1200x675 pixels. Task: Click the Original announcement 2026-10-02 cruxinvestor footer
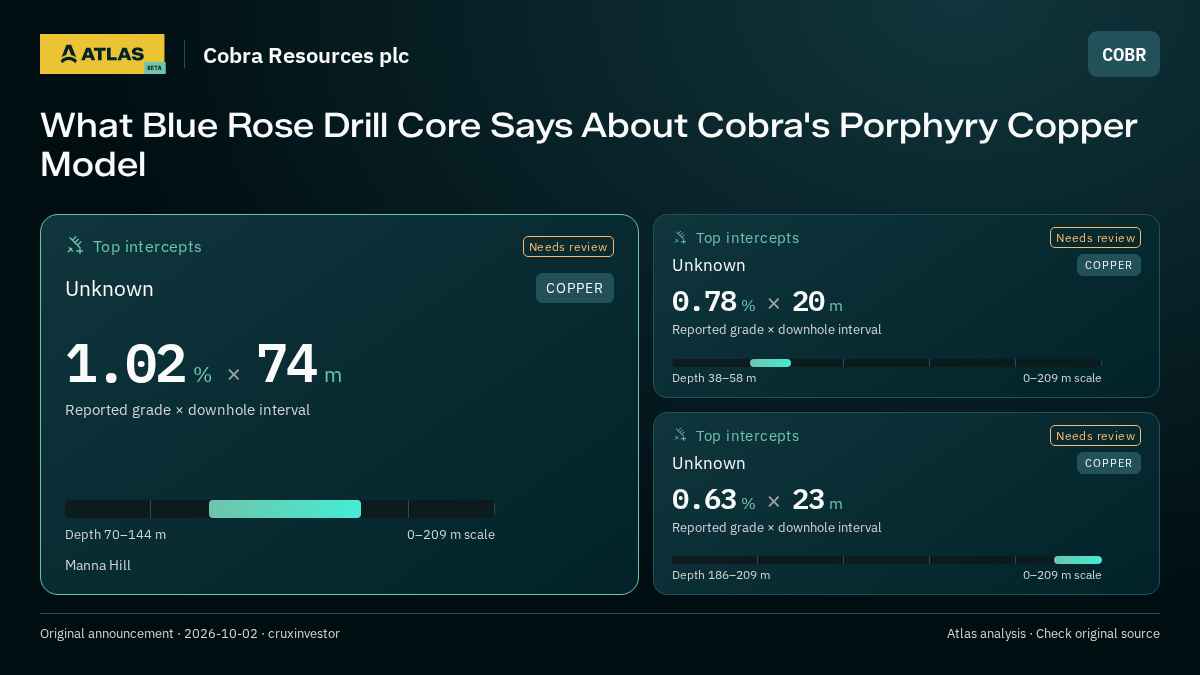[190, 634]
